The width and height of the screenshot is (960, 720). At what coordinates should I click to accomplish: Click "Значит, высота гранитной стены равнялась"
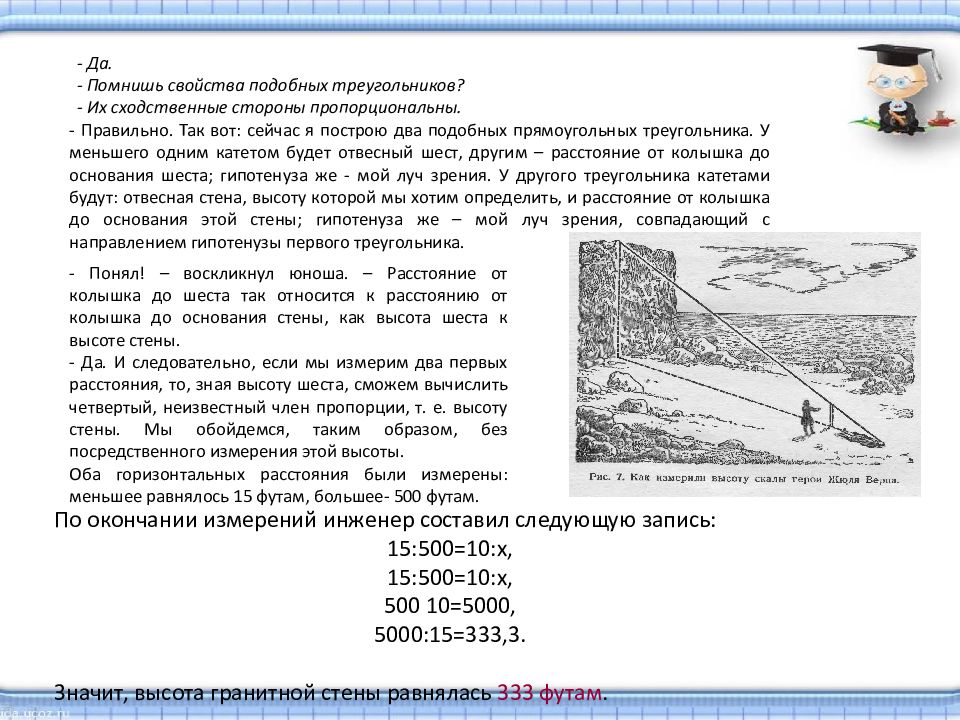[x=273, y=692]
